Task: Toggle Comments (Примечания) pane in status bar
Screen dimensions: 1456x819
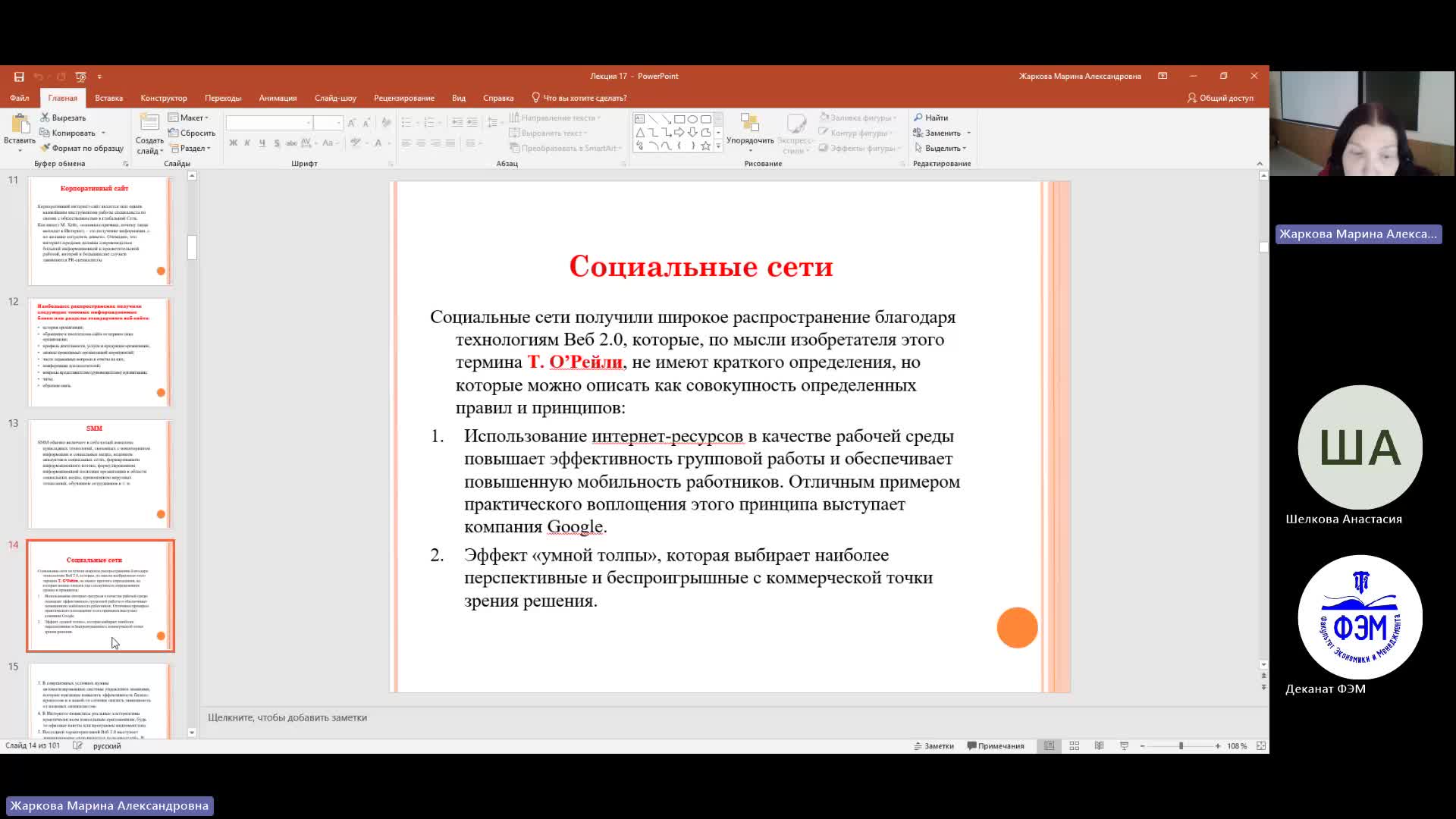Action: coord(996,746)
